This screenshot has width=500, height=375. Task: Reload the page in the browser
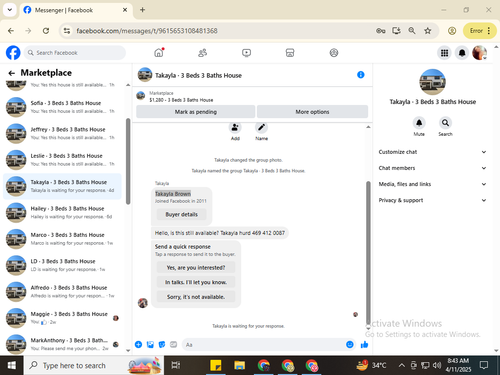tap(46, 31)
